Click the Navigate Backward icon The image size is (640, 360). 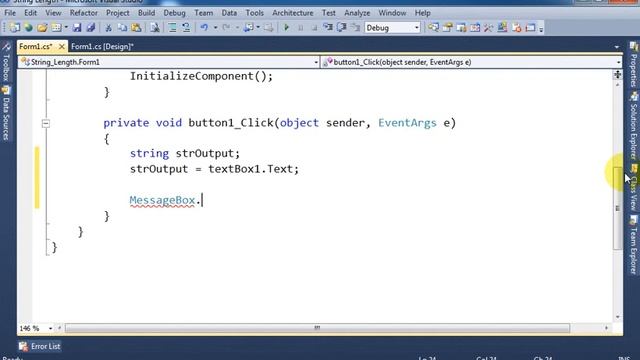(x=249, y=28)
